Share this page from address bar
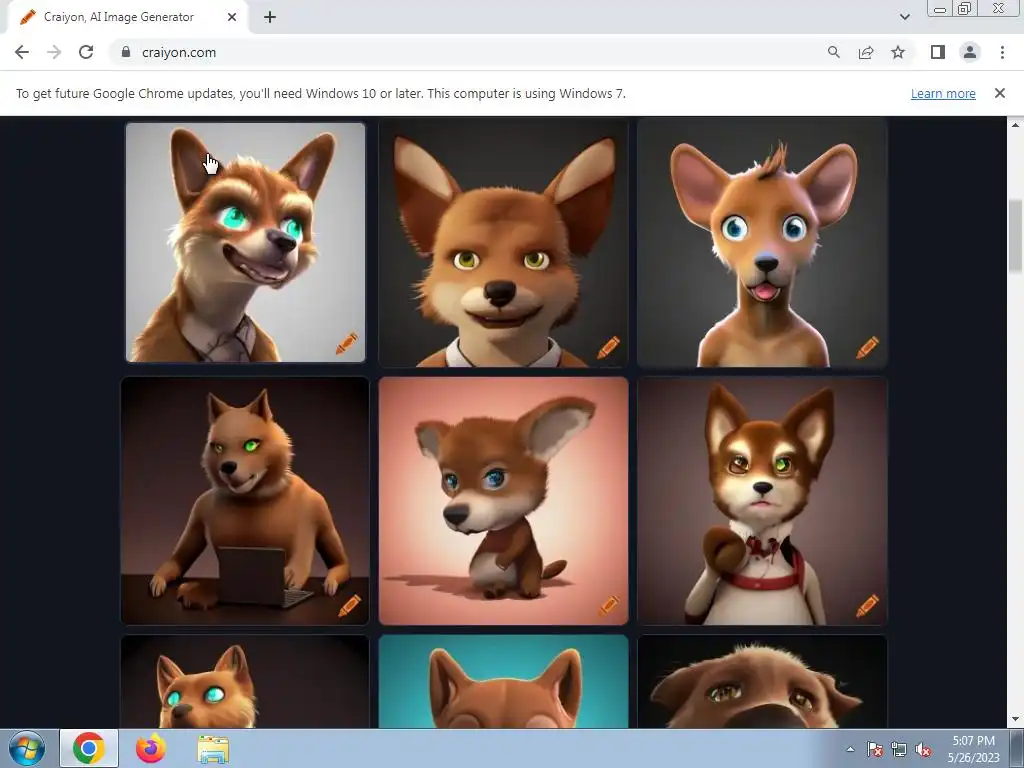This screenshot has height=768, width=1024. (866, 52)
